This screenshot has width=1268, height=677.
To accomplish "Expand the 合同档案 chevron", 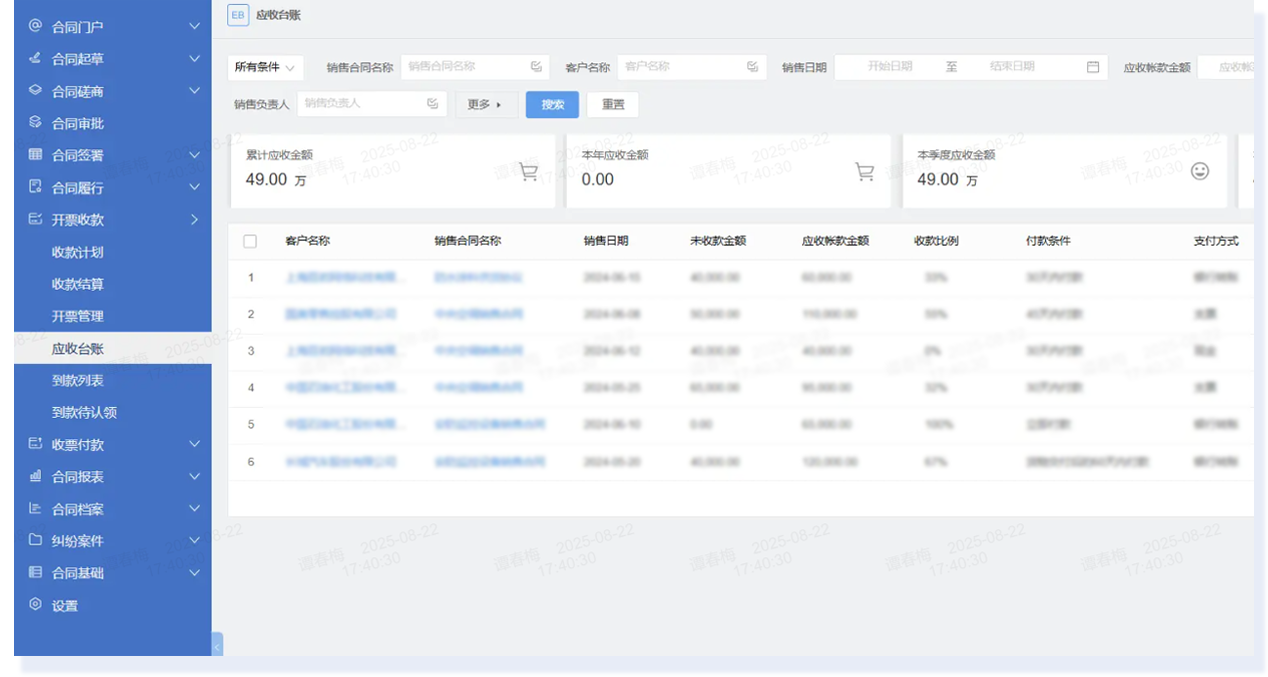I will [195, 508].
